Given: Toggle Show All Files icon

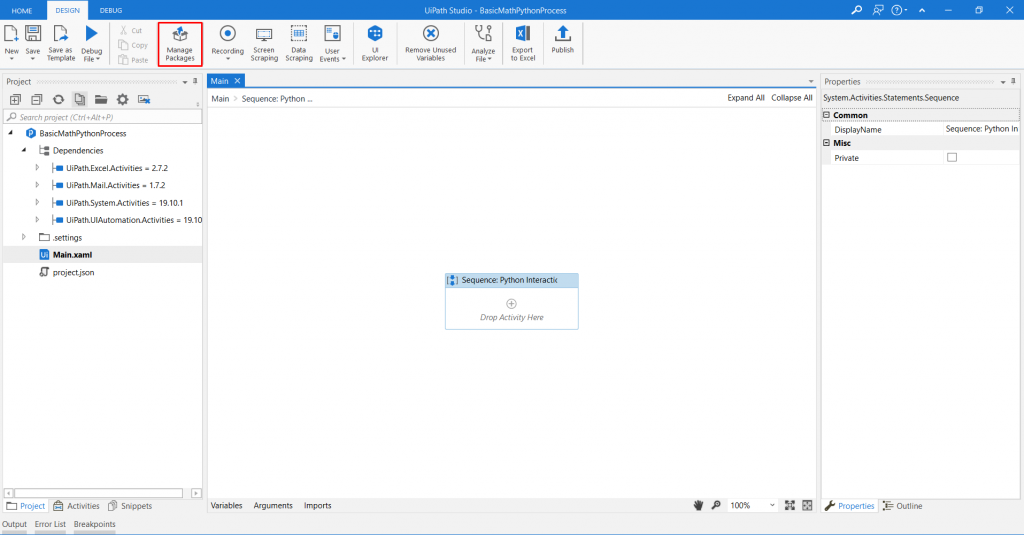Looking at the screenshot, I should (x=80, y=99).
